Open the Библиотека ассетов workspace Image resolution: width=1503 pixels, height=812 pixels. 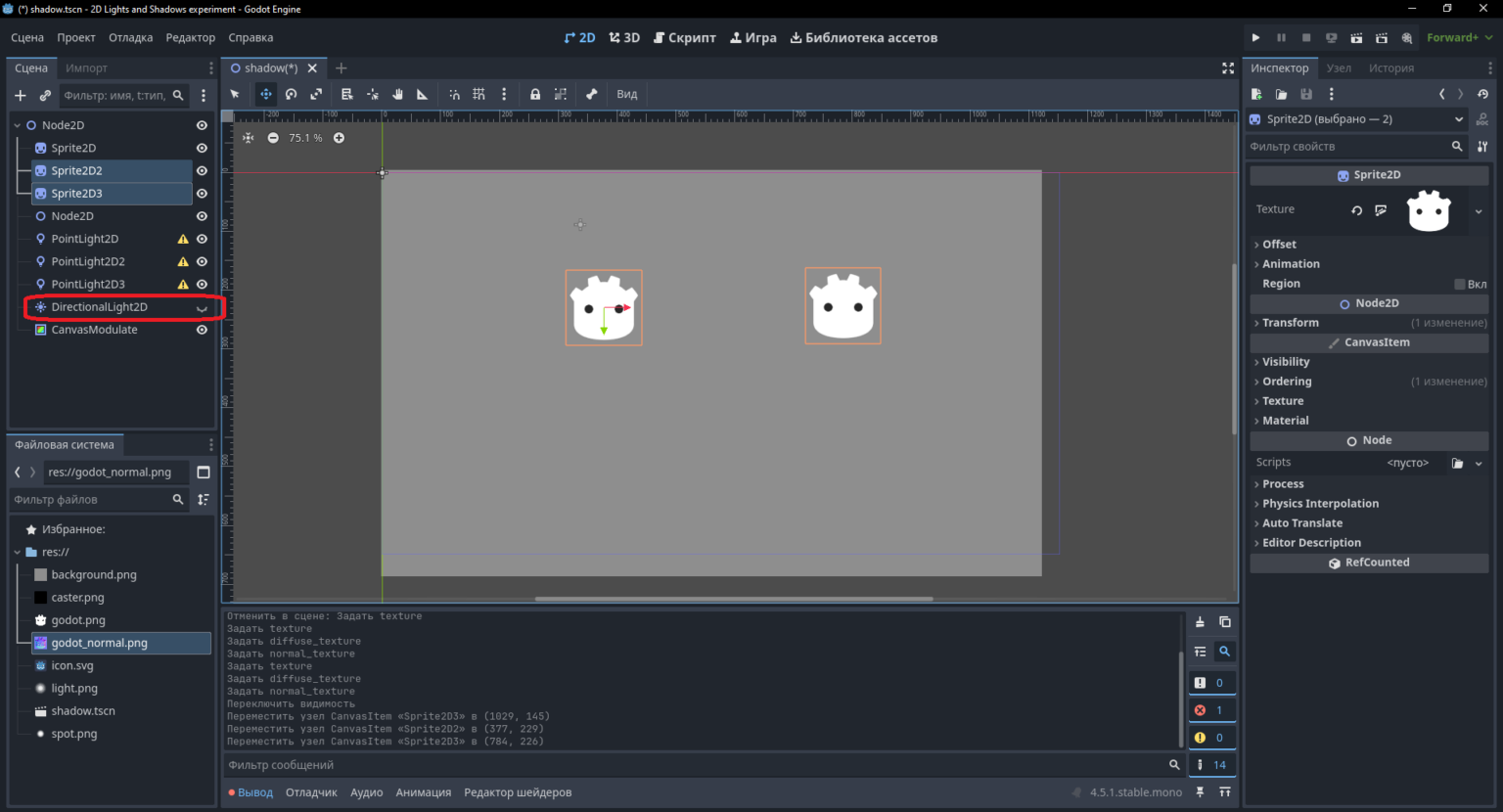864,37
